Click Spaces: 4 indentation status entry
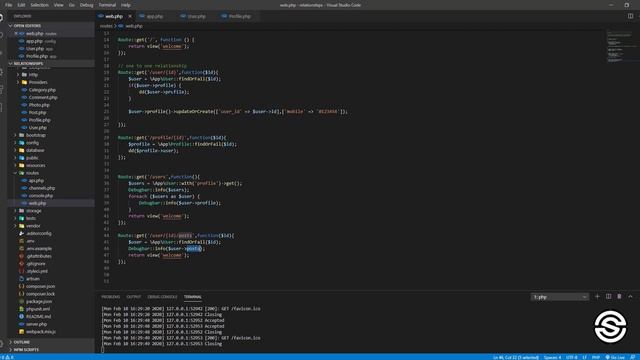The width and height of the screenshot is (640, 360). tap(552, 357)
